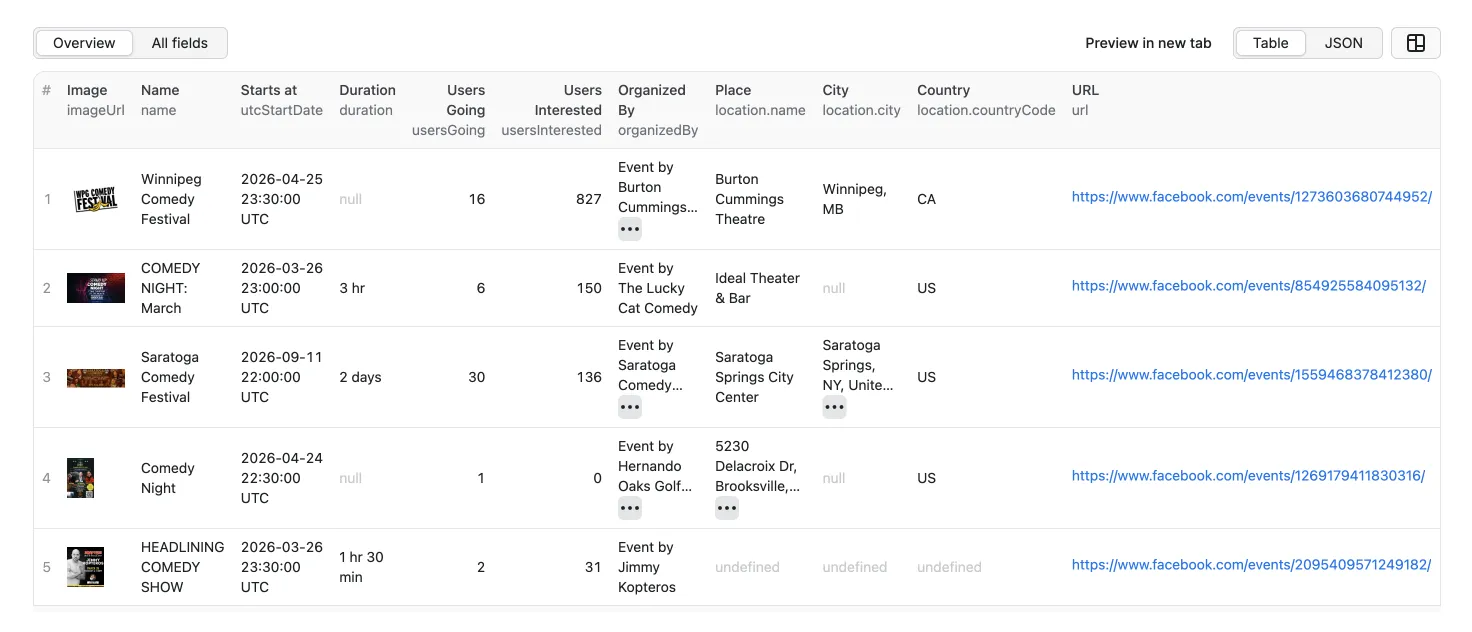The height and width of the screenshot is (632, 1472).
Task: Open the All fields tab
Action: point(180,43)
